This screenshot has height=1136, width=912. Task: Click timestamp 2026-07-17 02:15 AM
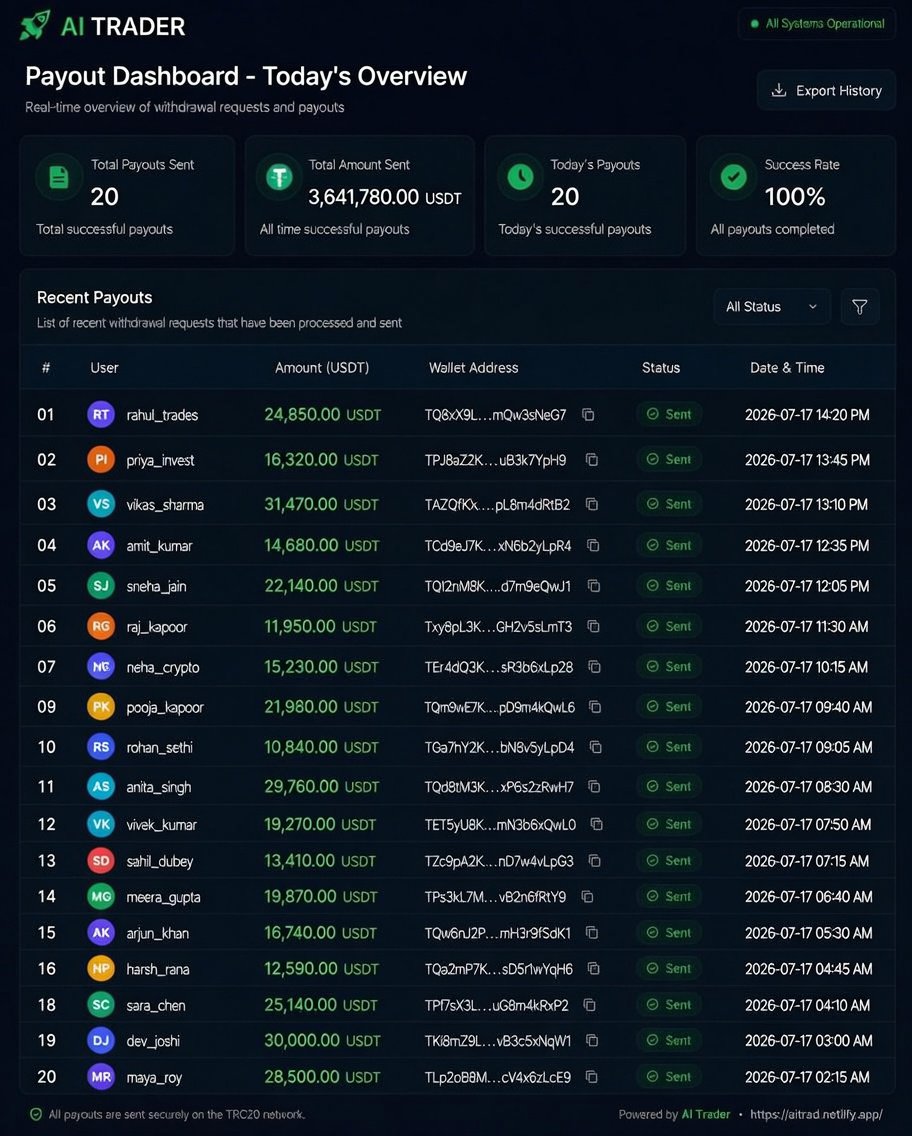coord(808,1077)
